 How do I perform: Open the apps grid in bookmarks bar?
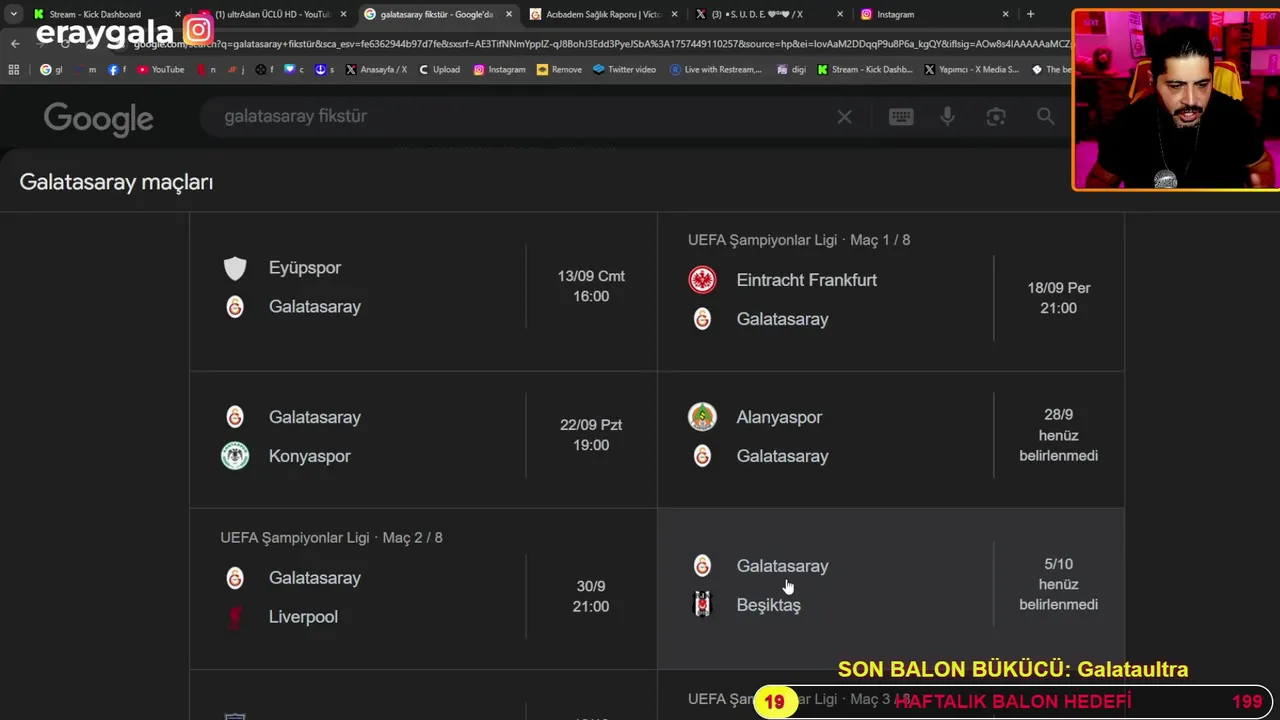(x=14, y=69)
